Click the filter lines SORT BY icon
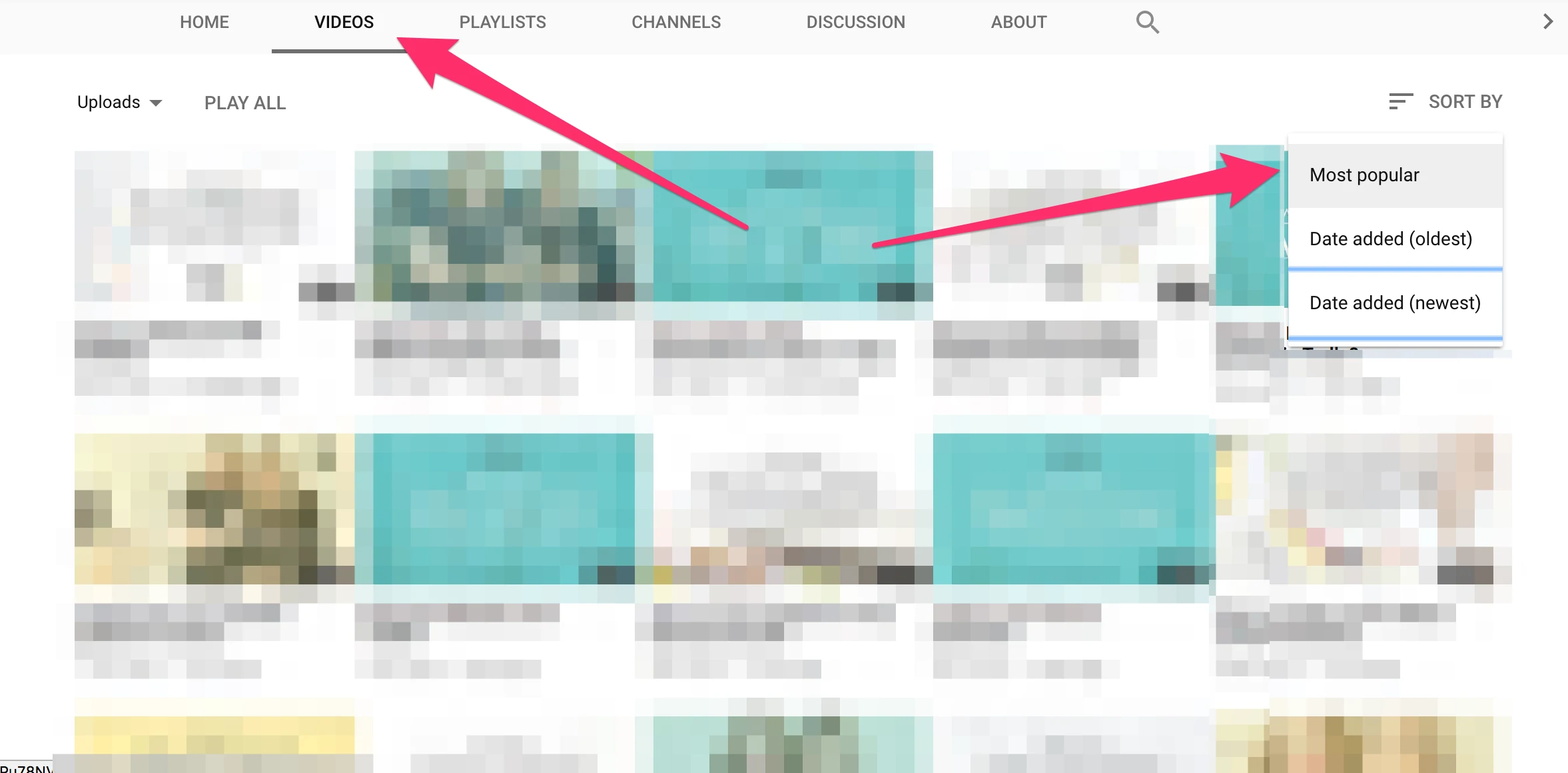Screen dimensions: 1568x773 click(x=1400, y=102)
